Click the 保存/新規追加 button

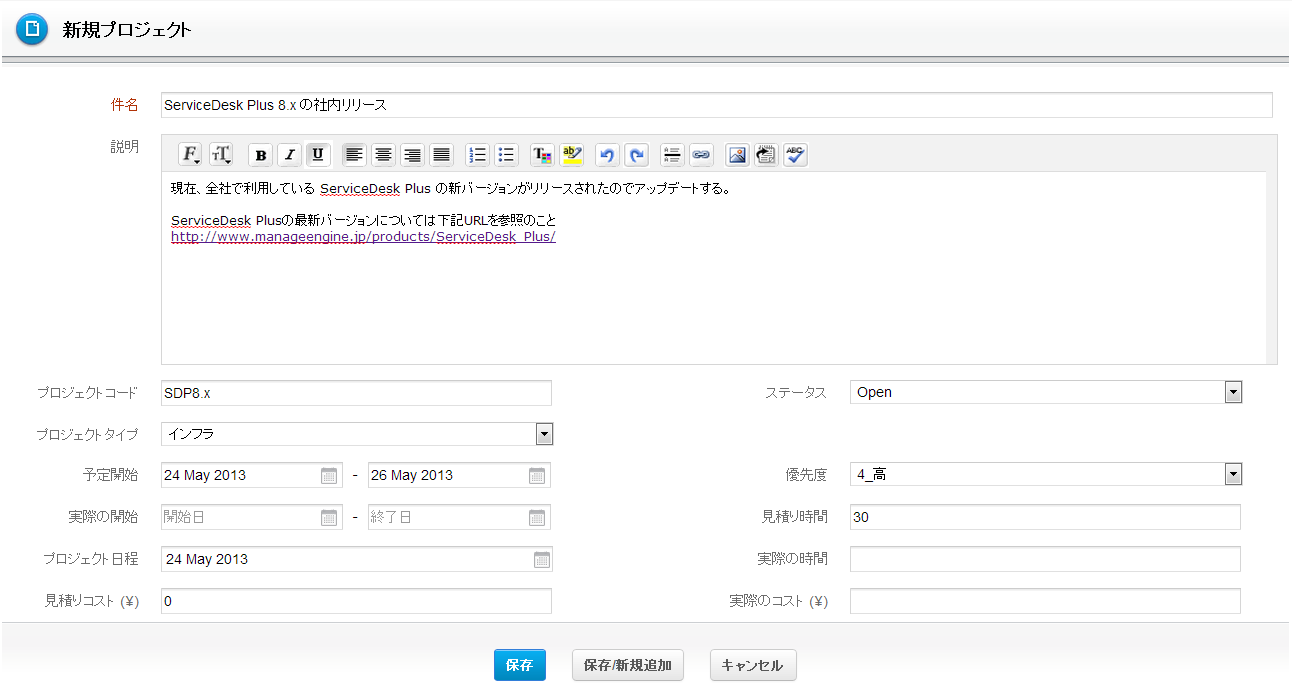(x=628, y=665)
